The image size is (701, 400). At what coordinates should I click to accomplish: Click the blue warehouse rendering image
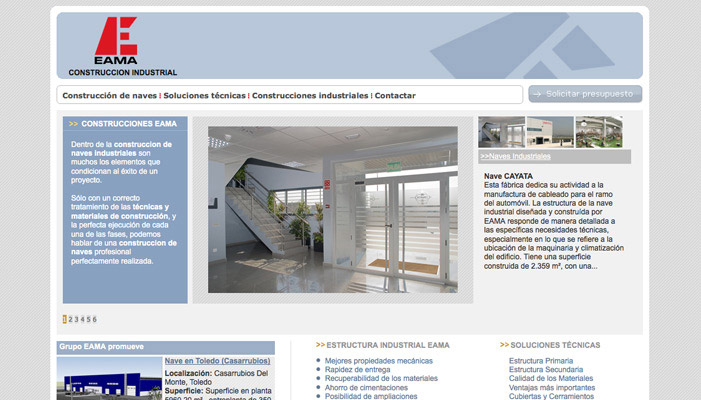(110, 378)
